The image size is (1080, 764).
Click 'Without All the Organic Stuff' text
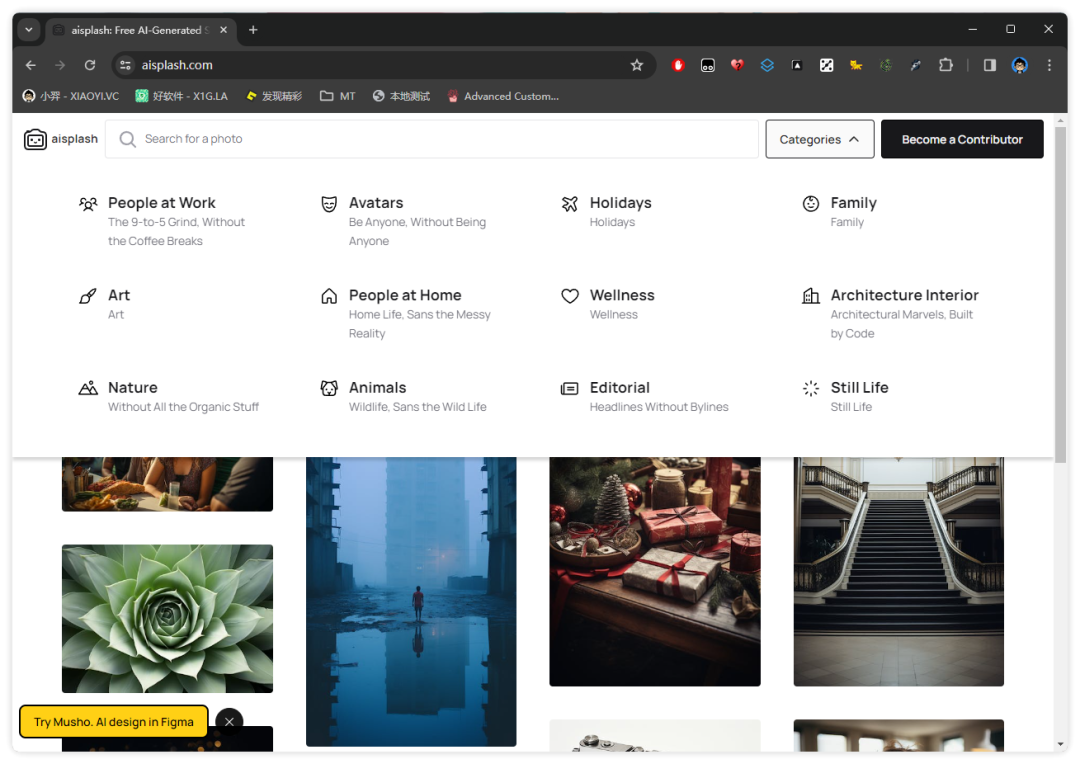[183, 407]
